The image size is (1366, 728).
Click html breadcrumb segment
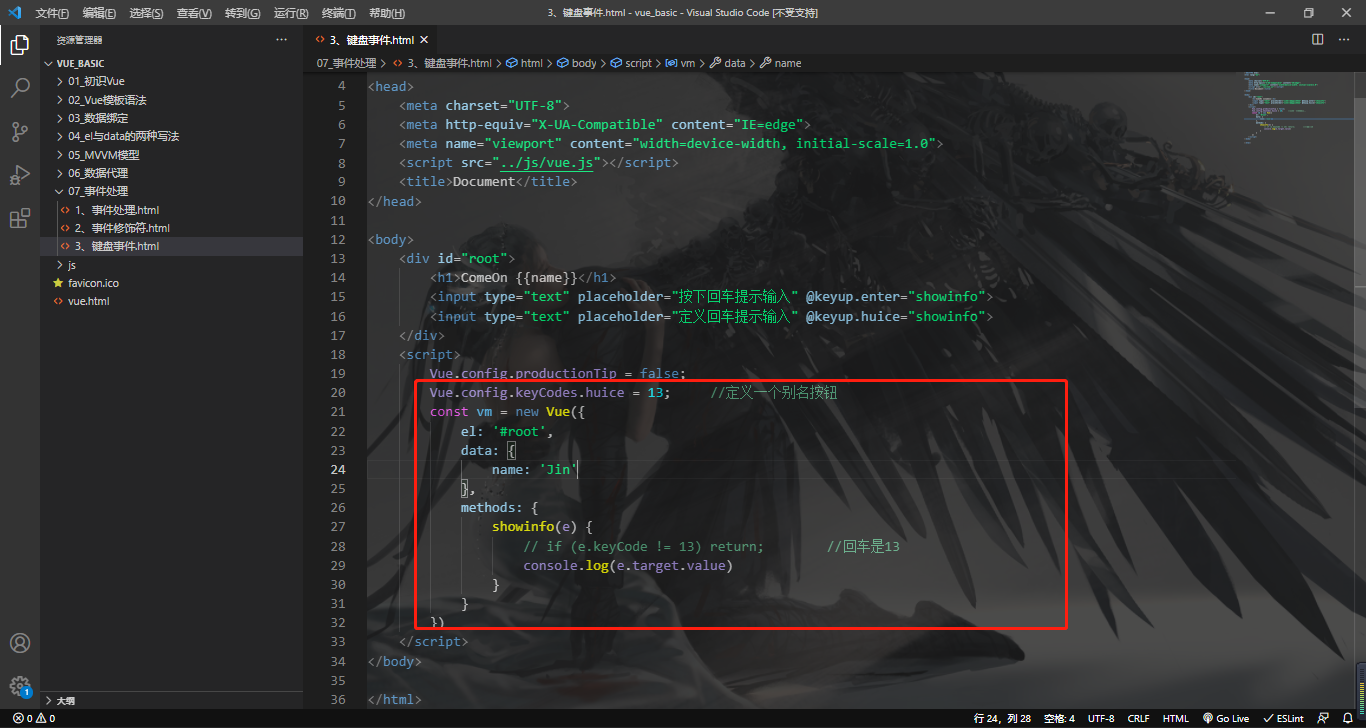525,63
